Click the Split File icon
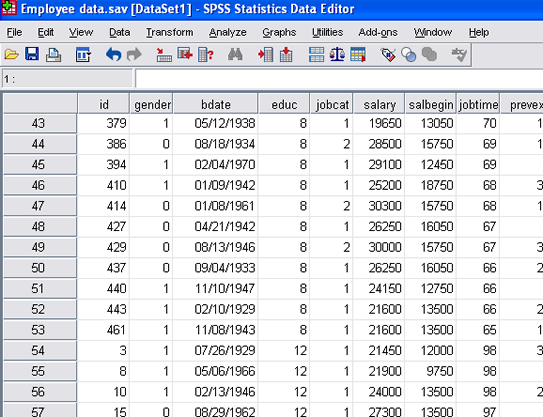 tap(317, 55)
